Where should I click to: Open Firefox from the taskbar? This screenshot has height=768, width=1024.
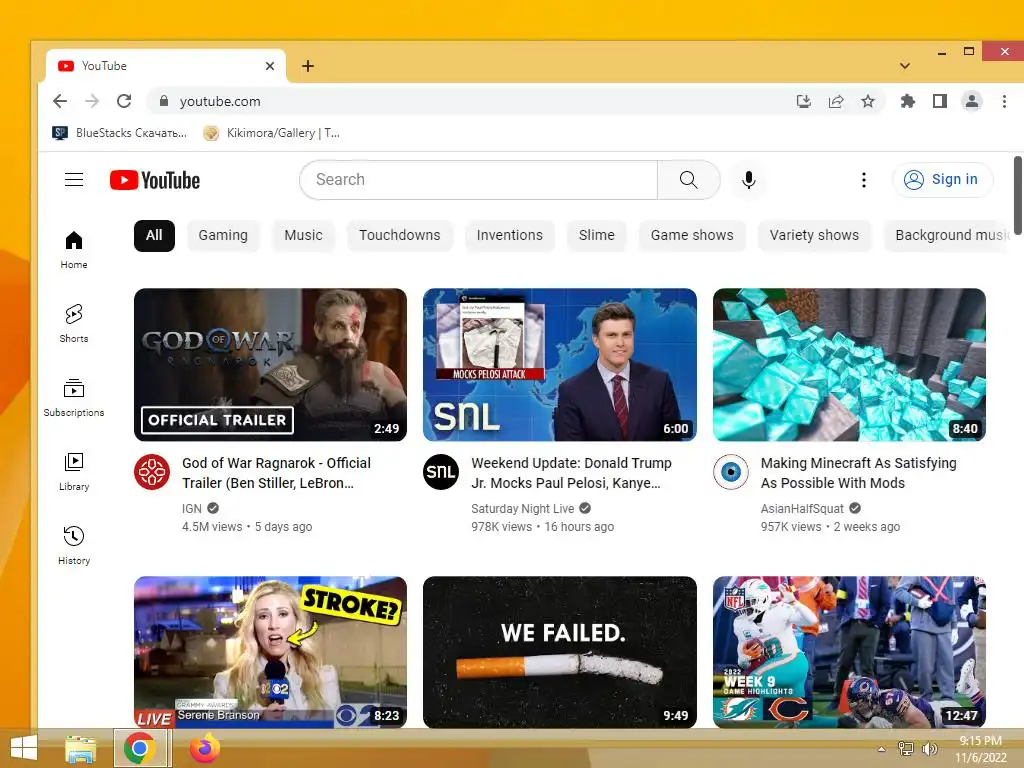tap(204, 748)
